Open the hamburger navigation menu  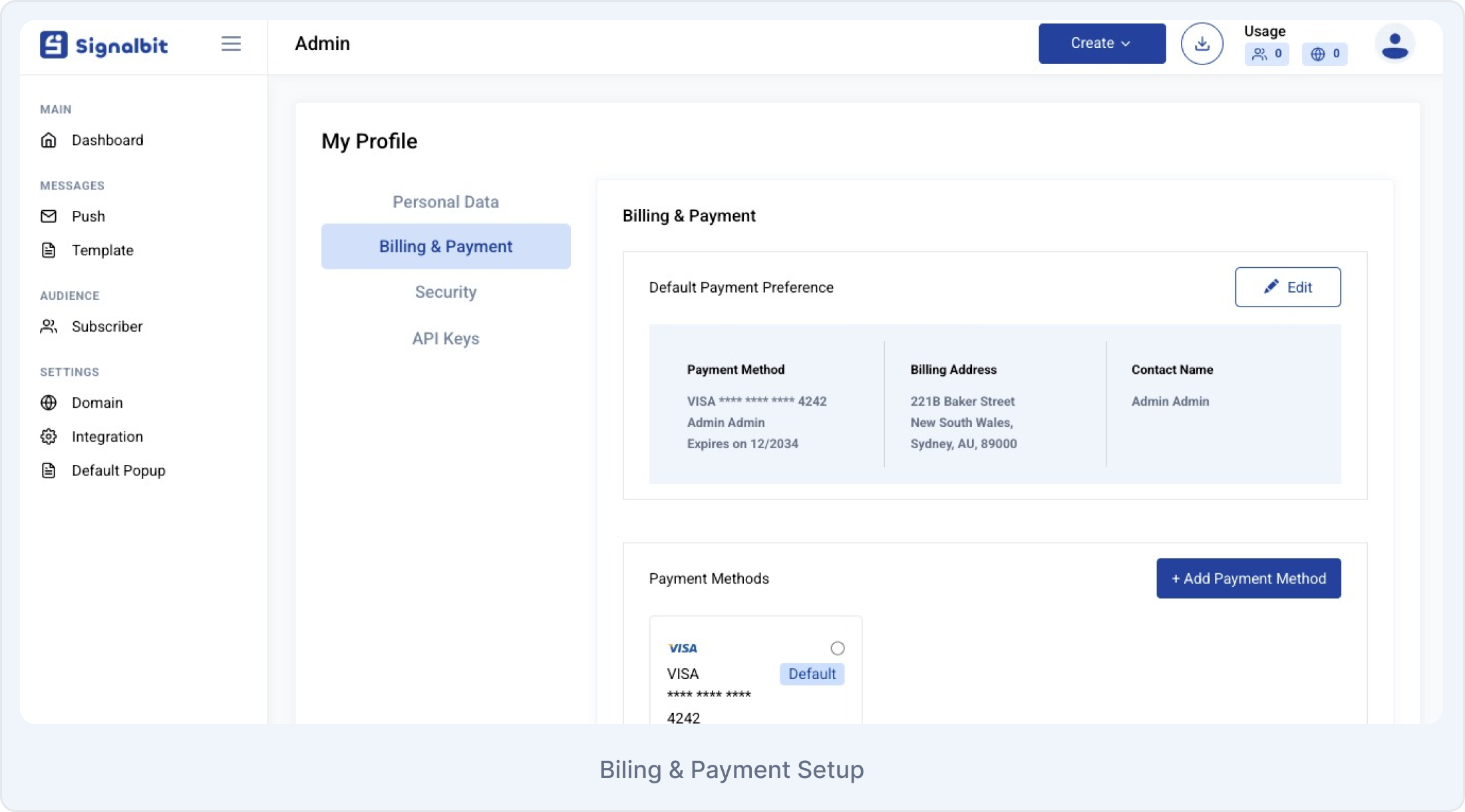point(231,43)
